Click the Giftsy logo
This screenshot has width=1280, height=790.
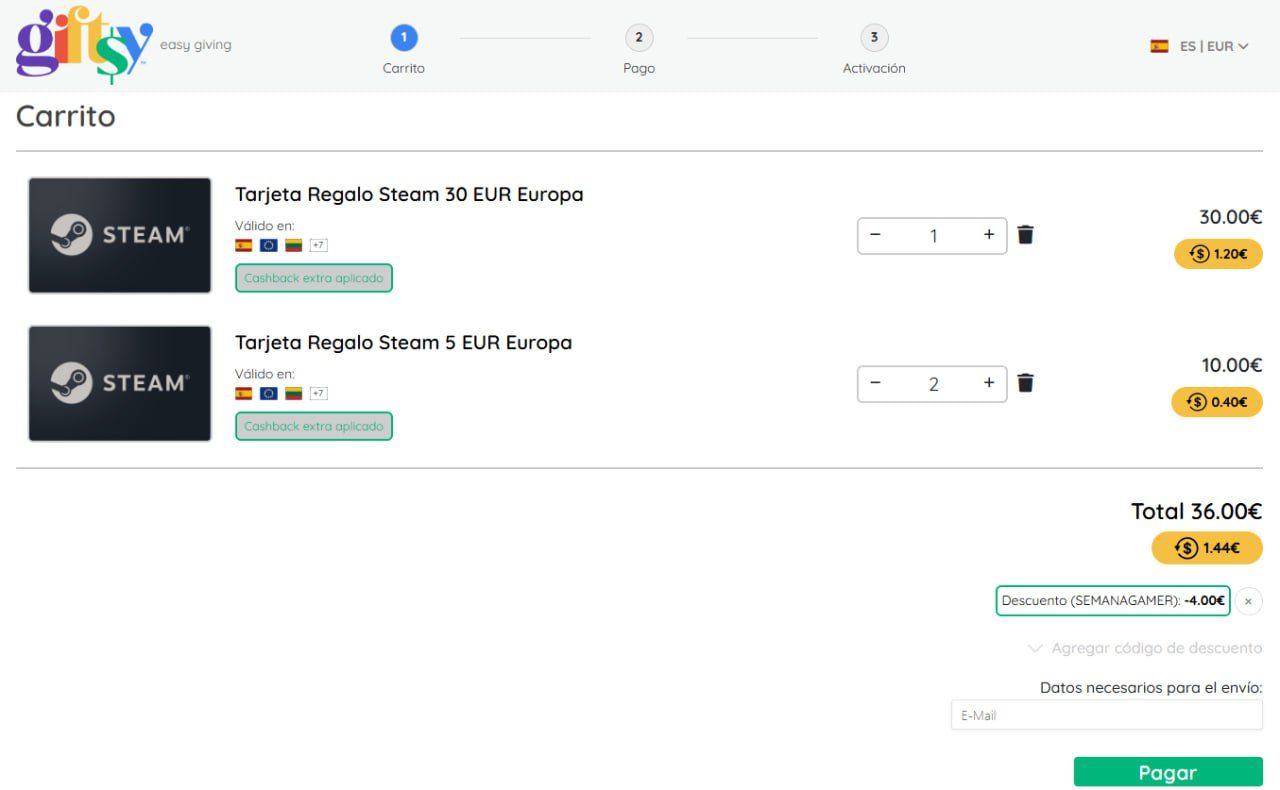[85, 45]
